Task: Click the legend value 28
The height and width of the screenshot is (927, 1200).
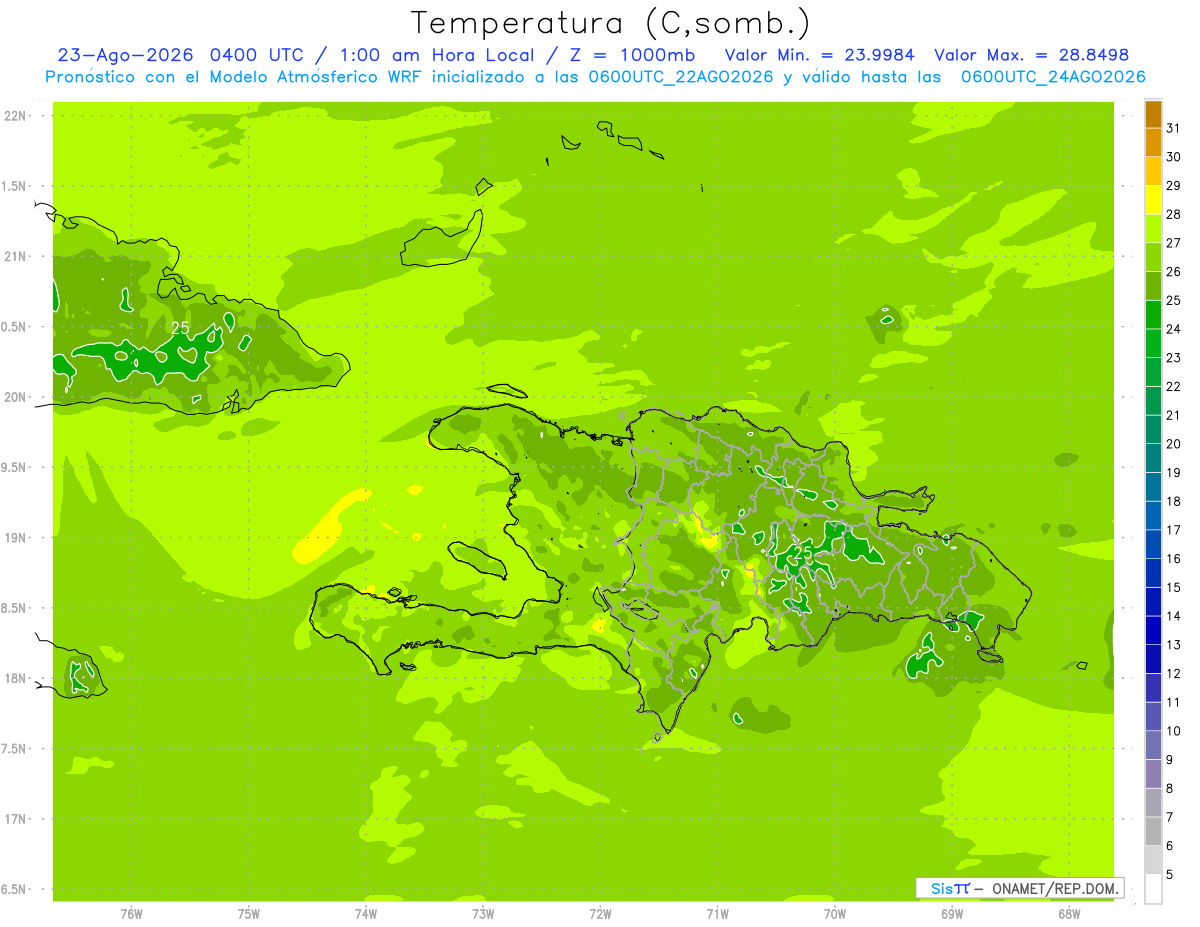Action: [1174, 215]
